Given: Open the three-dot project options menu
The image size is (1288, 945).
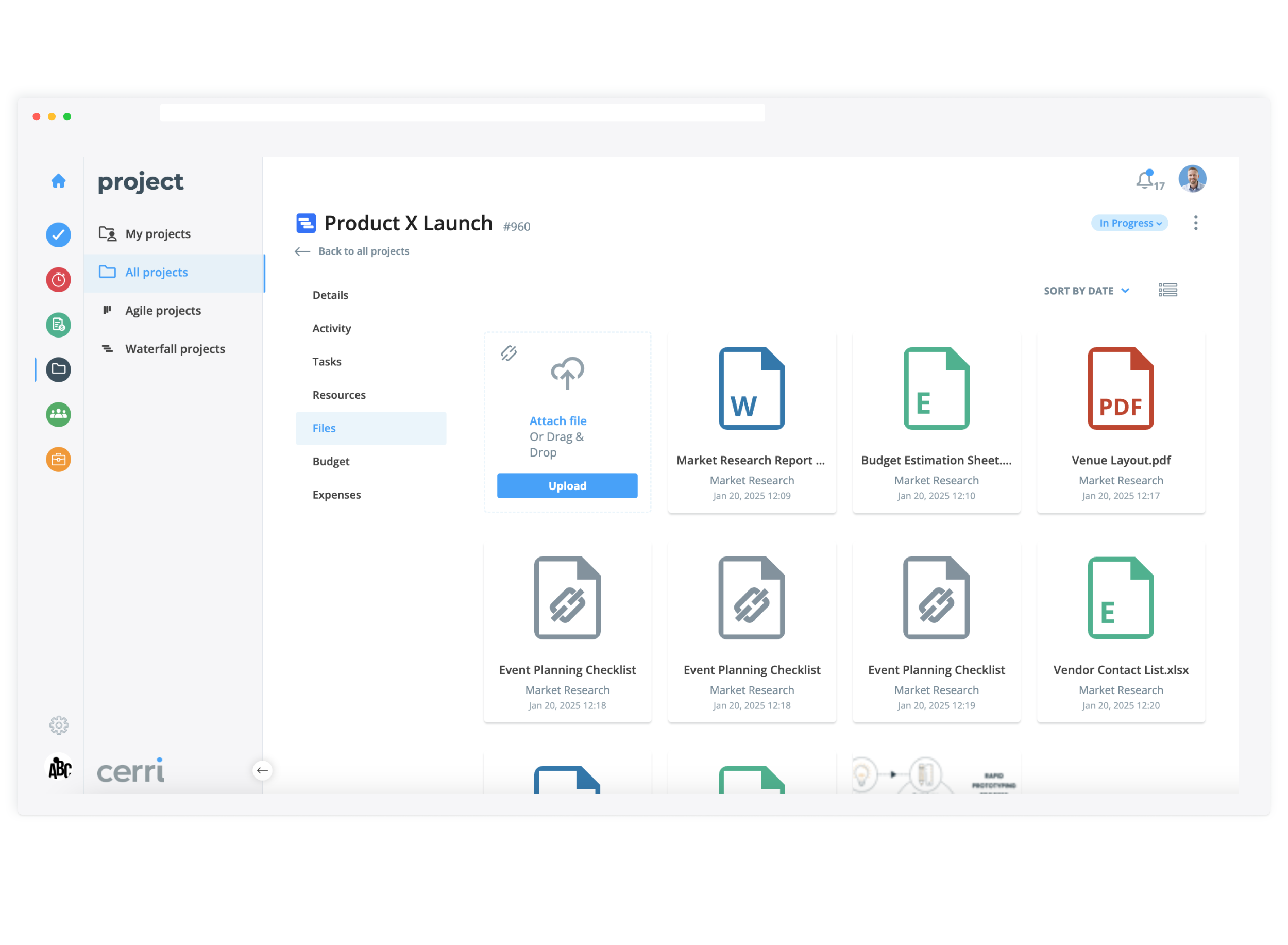Looking at the screenshot, I should tap(1195, 223).
